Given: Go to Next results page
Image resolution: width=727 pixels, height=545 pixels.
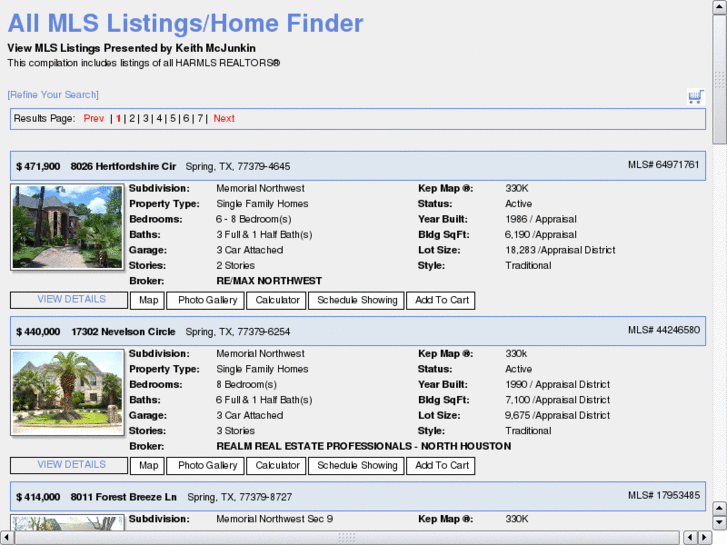Looking at the screenshot, I should 224,118.
